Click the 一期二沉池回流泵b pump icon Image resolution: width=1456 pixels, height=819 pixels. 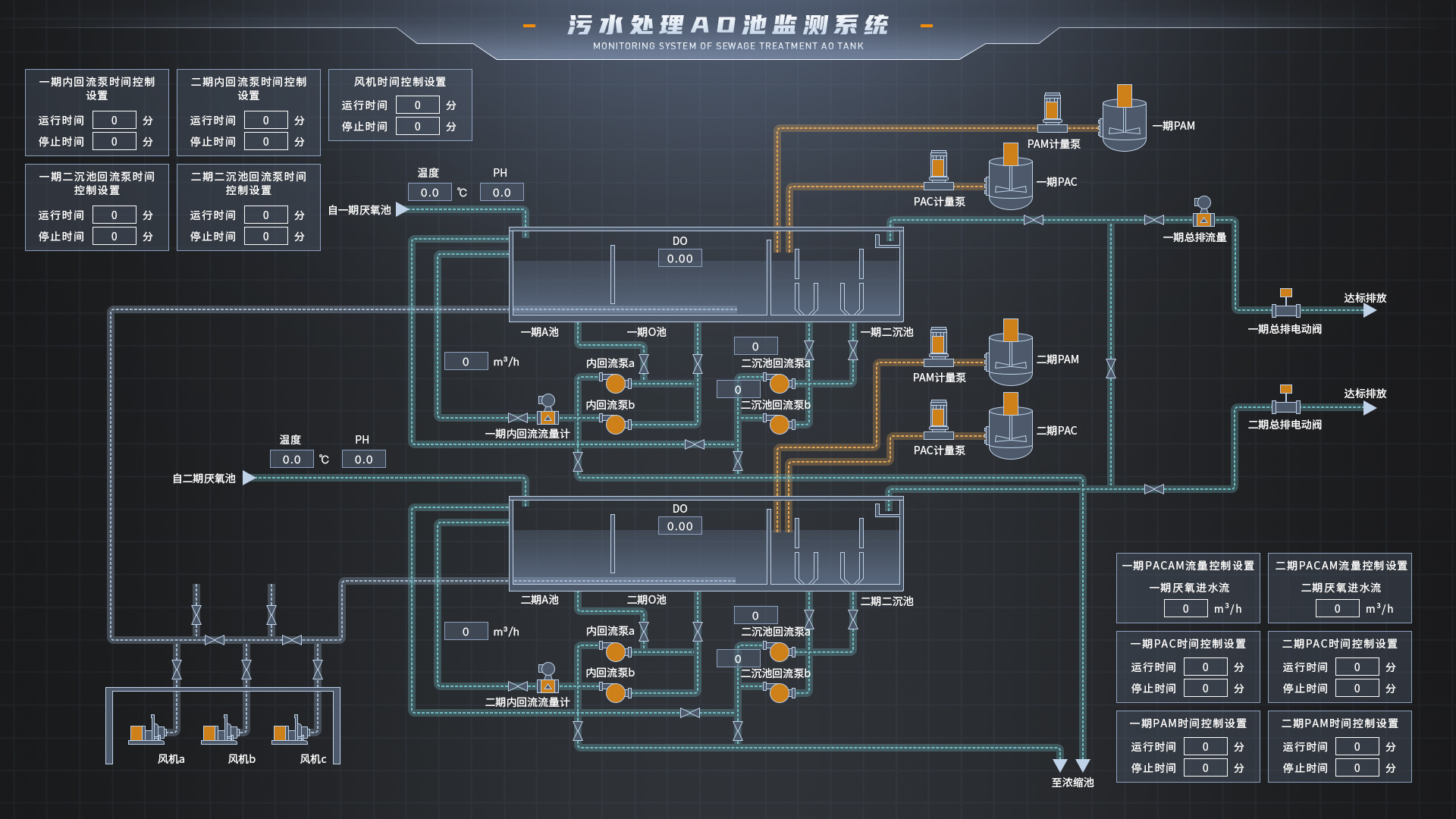tap(779, 424)
